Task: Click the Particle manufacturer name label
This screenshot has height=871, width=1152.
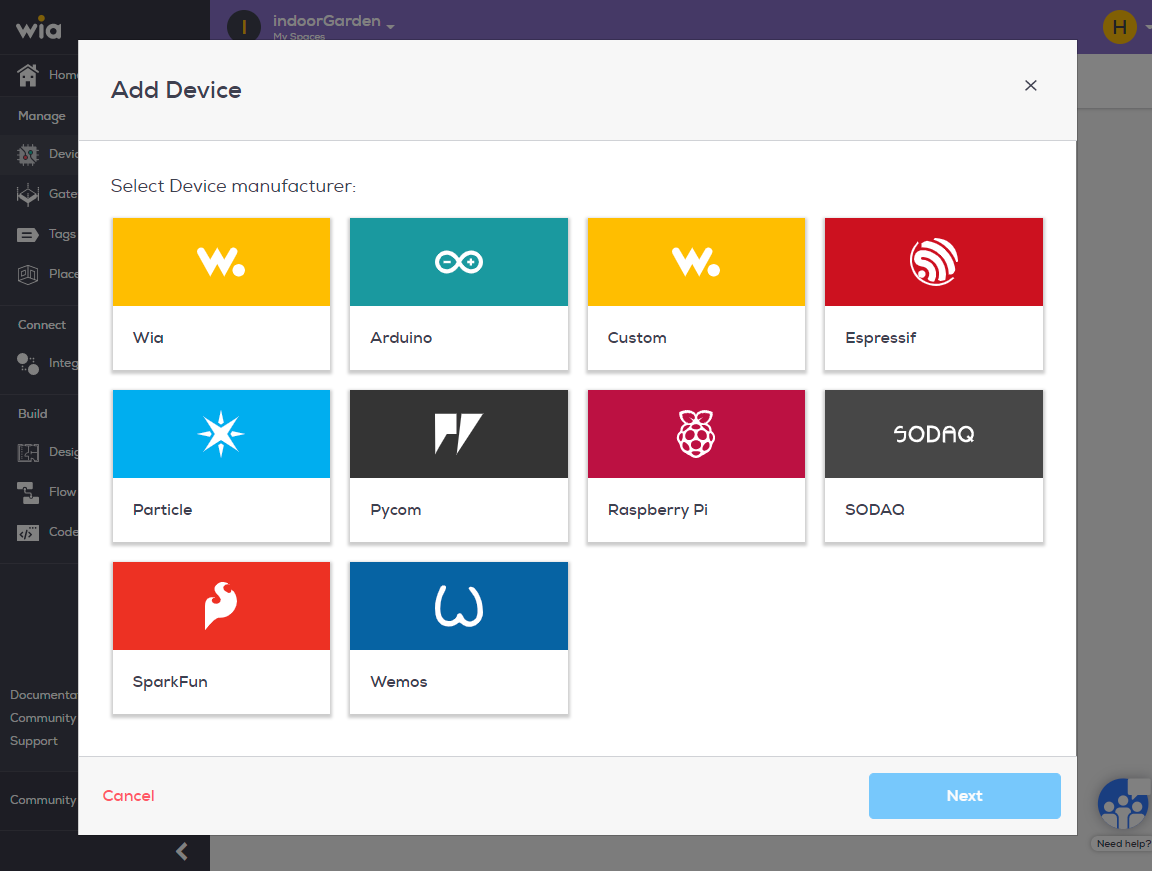Action: pyautogui.click(x=162, y=510)
